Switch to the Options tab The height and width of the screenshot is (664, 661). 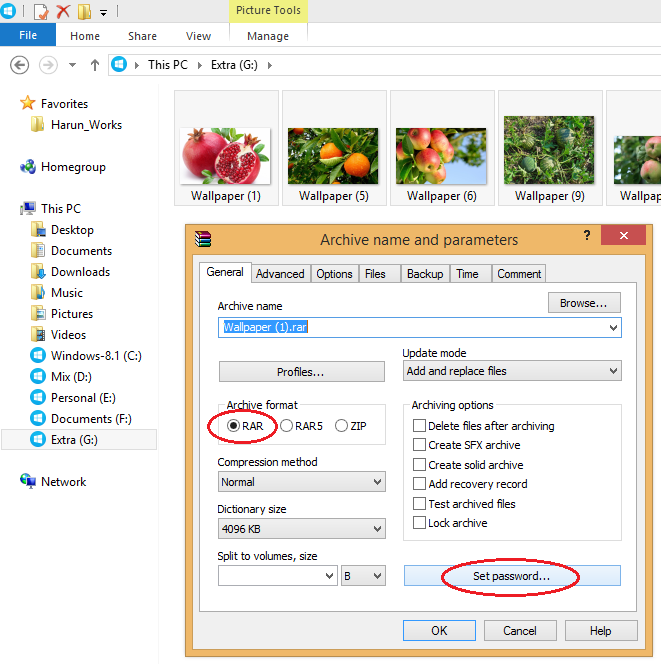pos(335,274)
